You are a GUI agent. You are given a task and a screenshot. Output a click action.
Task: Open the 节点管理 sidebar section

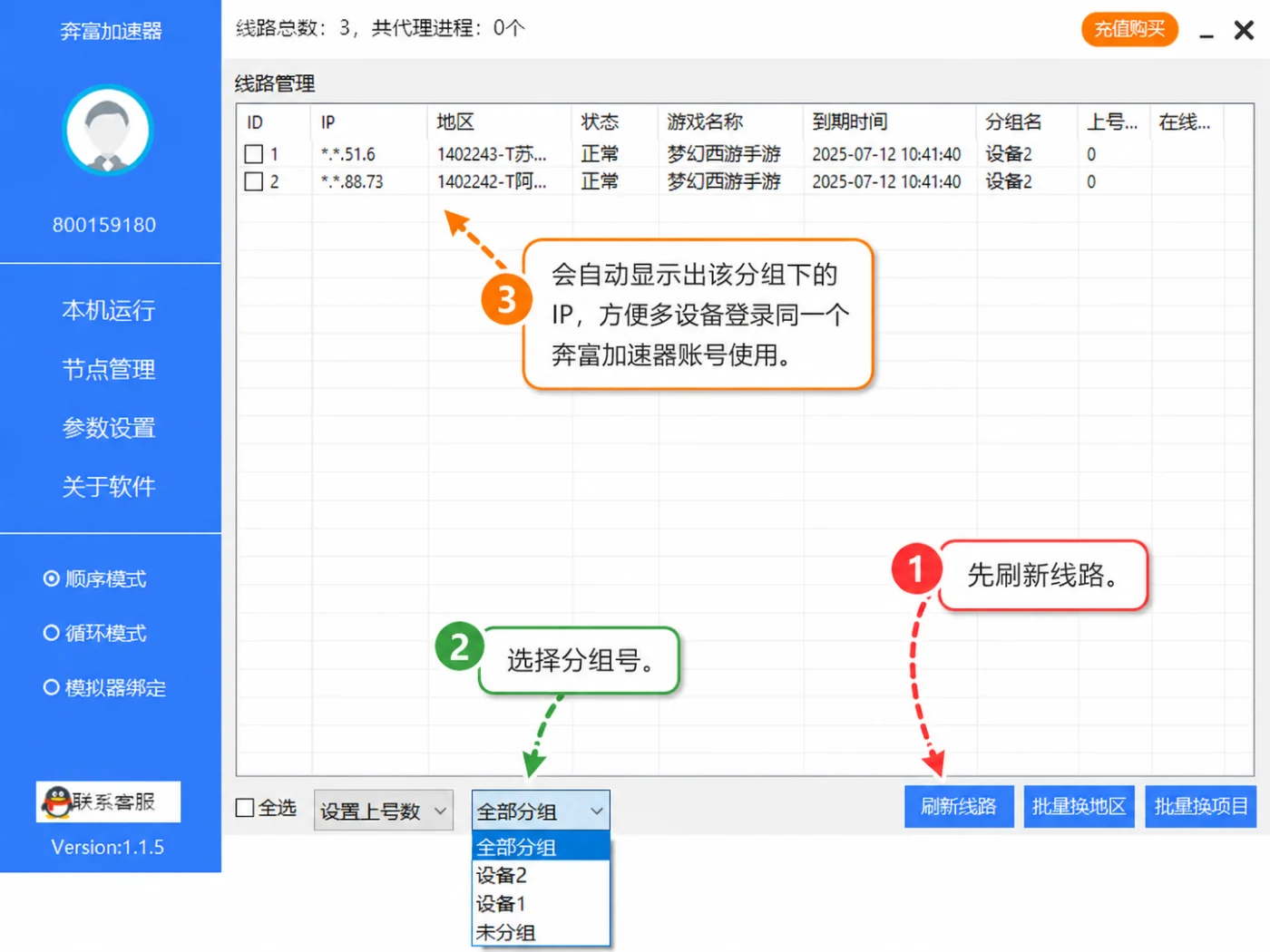pos(109,369)
